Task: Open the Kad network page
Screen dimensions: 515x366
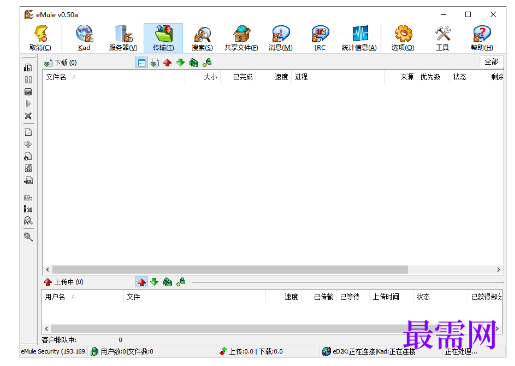Action: click(84, 38)
